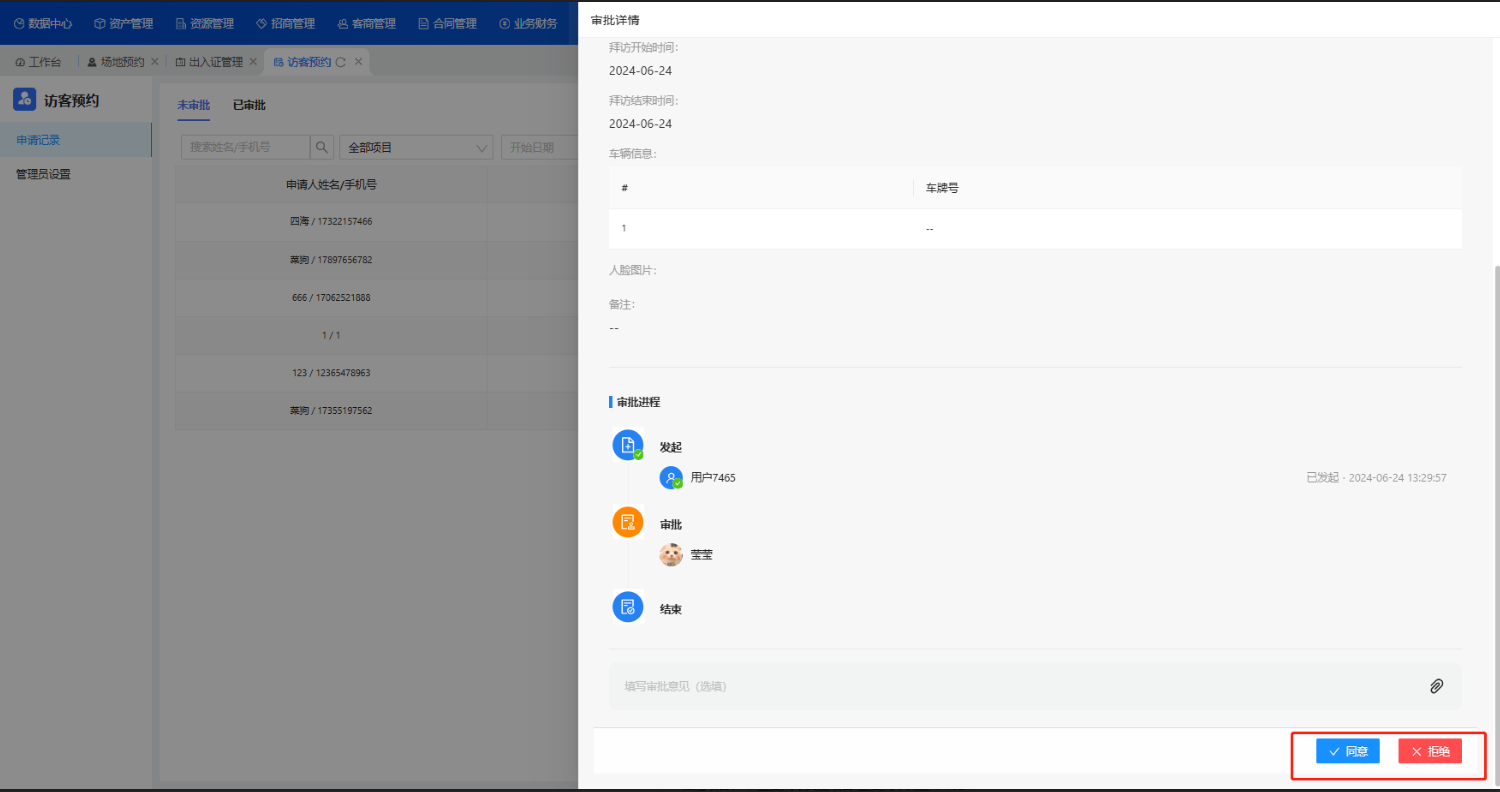Screen dimensions: 1500x792
Task: Click the 用户7465 avatar icon
Action: coord(671,478)
